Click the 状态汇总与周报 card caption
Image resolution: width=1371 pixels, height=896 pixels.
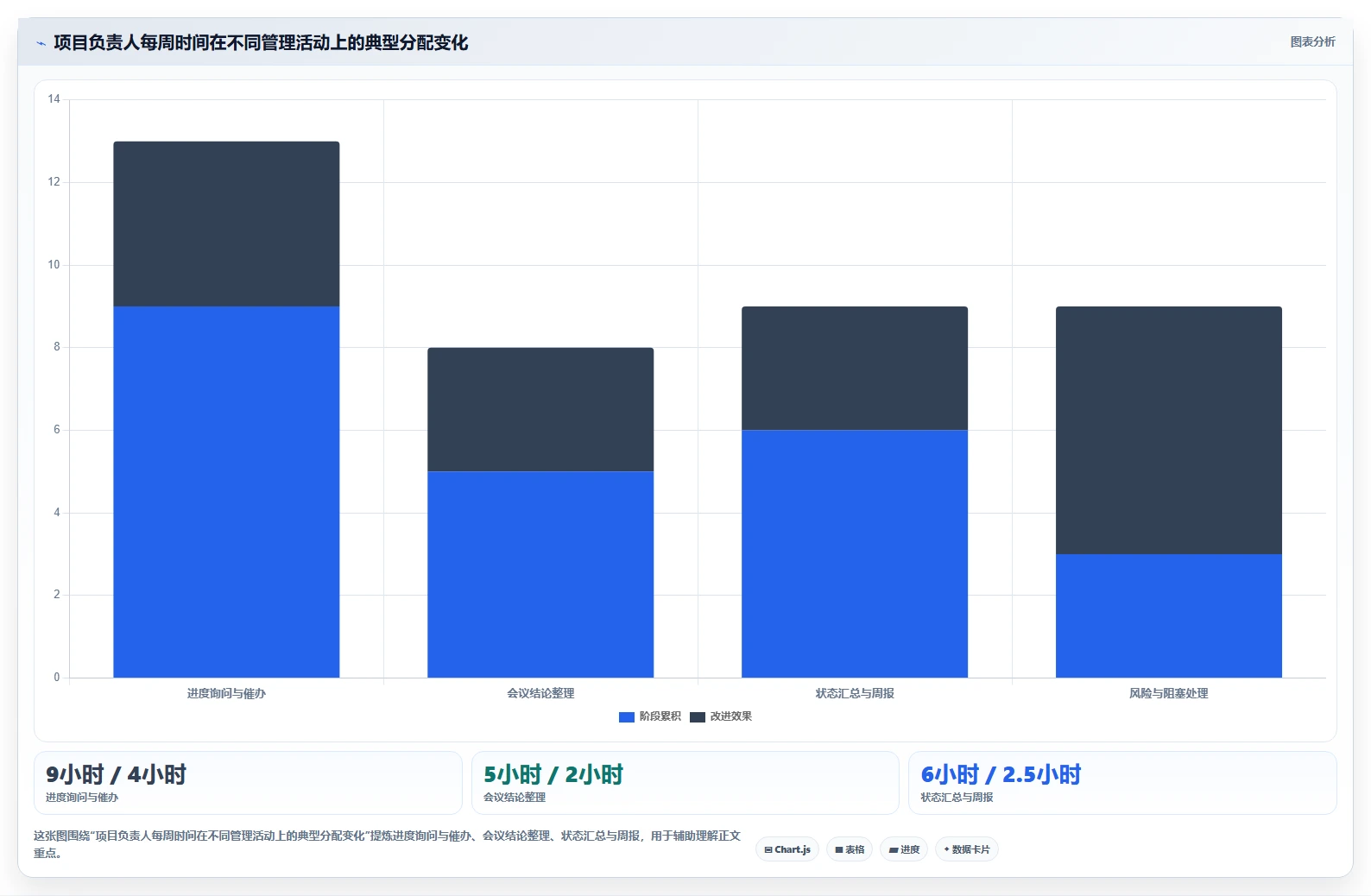coord(957,798)
